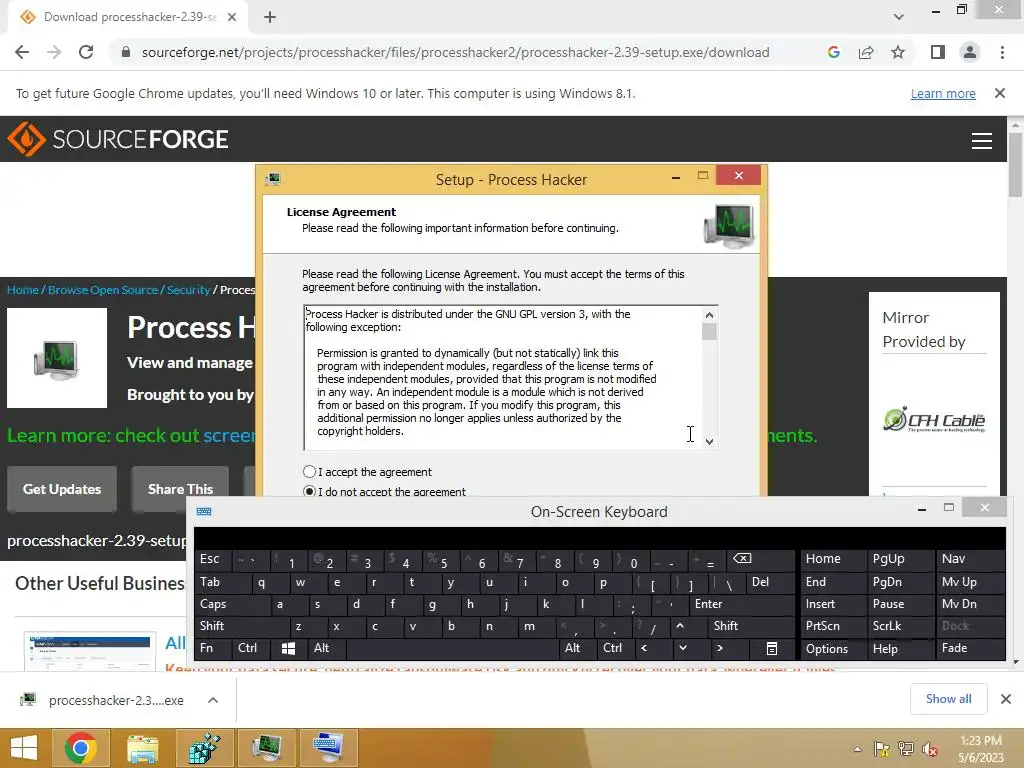Open the Home breadcrumb link

23,290
